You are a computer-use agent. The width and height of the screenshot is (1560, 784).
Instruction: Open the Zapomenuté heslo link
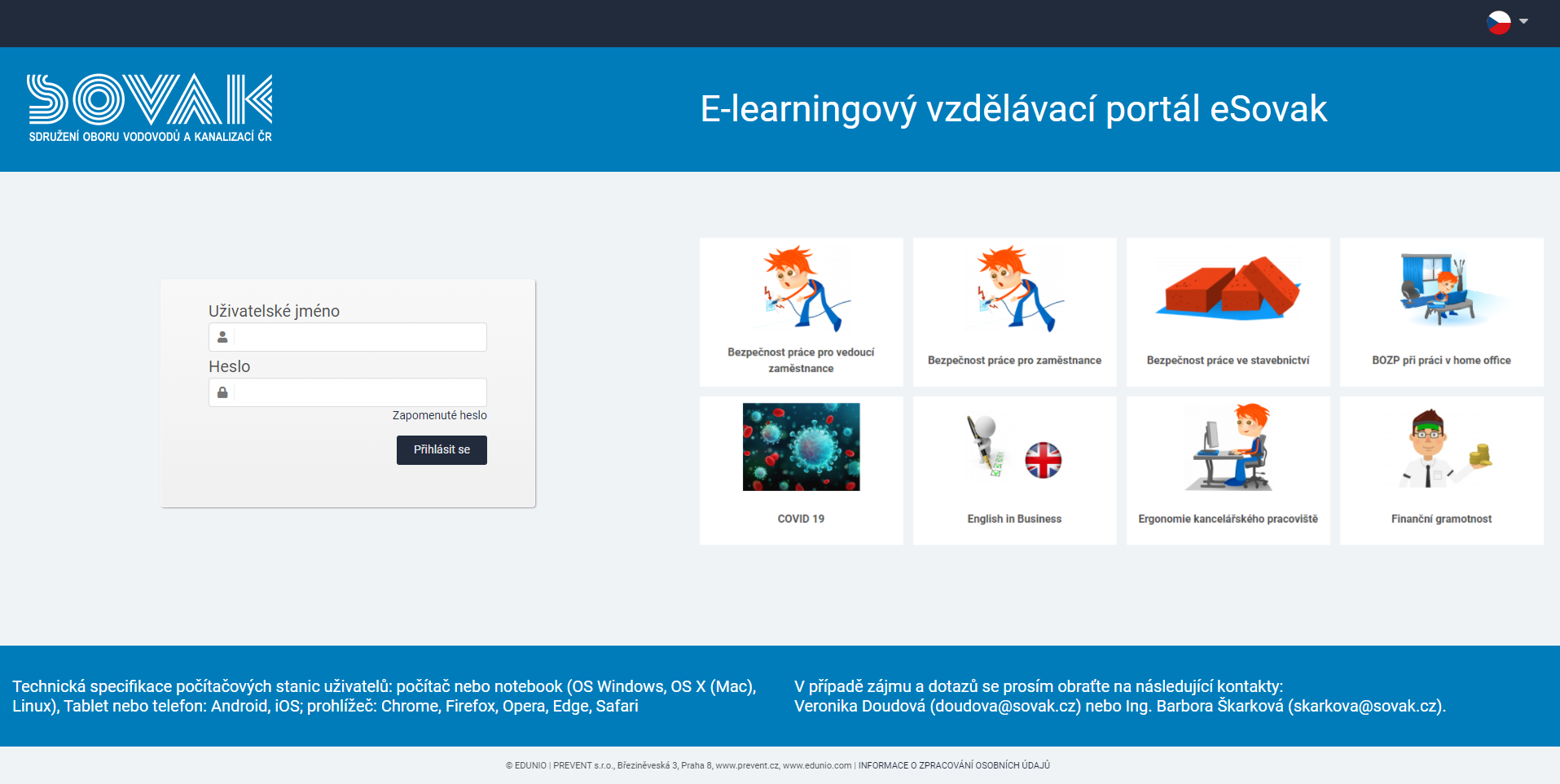click(x=440, y=415)
